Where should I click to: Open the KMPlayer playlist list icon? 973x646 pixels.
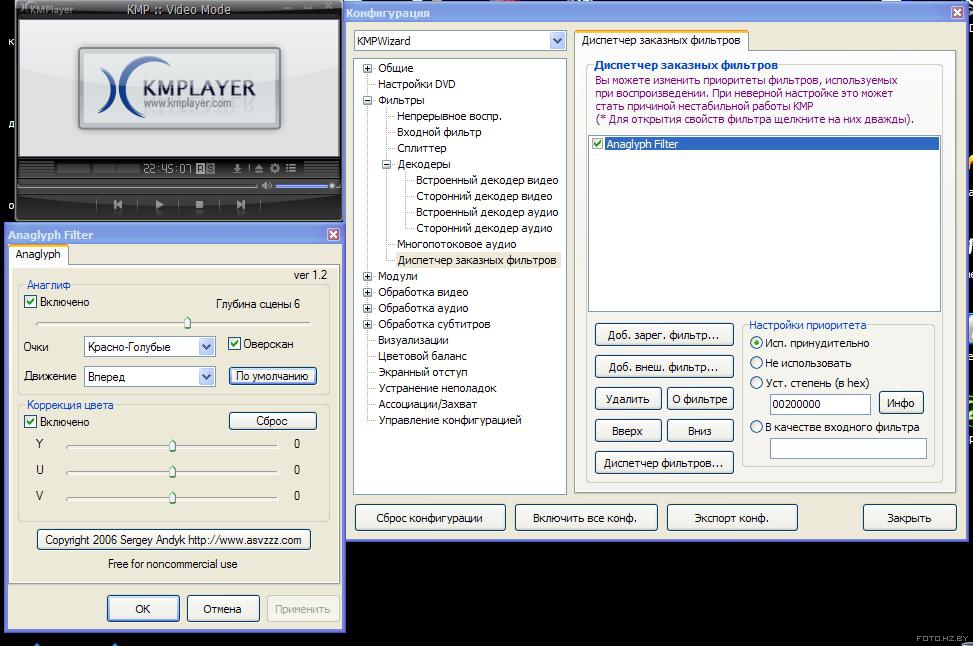tap(291, 168)
